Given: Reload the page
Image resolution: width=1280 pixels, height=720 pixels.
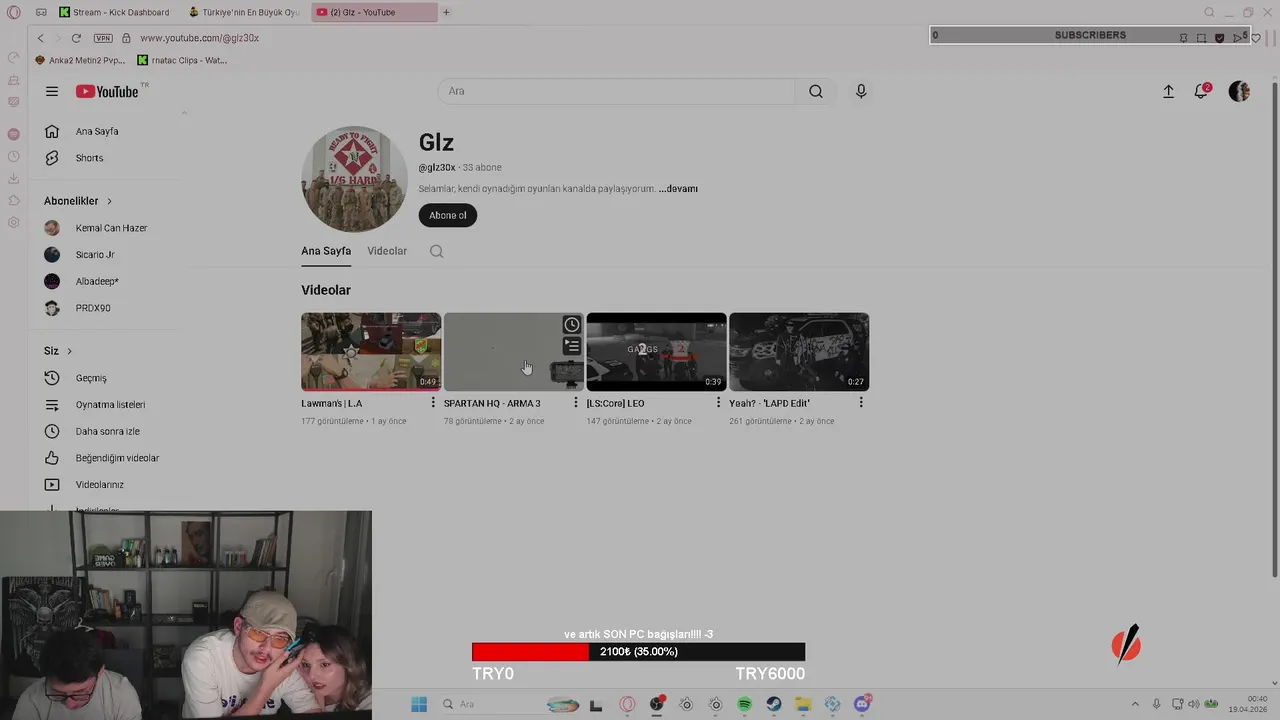Looking at the screenshot, I should [76, 38].
